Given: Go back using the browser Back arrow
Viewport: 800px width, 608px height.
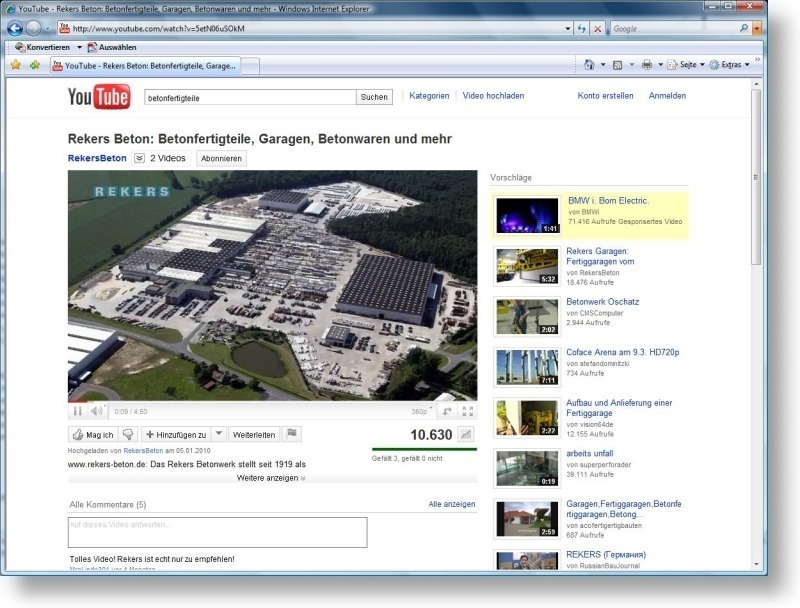Looking at the screenshot, I should [x=15, y=29].
